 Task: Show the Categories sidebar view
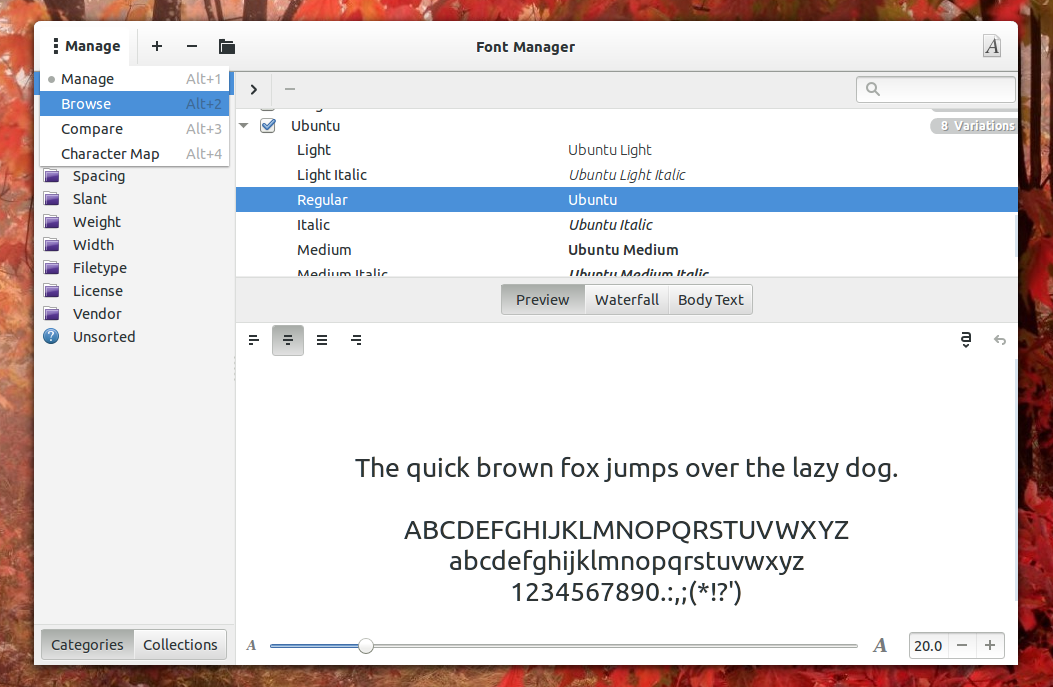87,645
